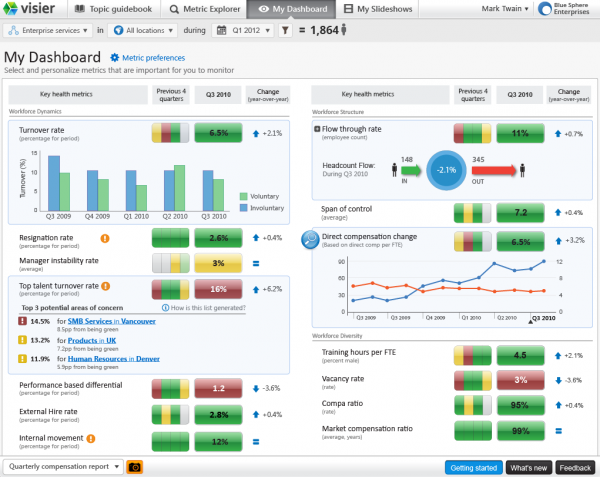Click the Manager instability 3% yellow badge
The image size is (600, 477).
[x=218, y=263]
